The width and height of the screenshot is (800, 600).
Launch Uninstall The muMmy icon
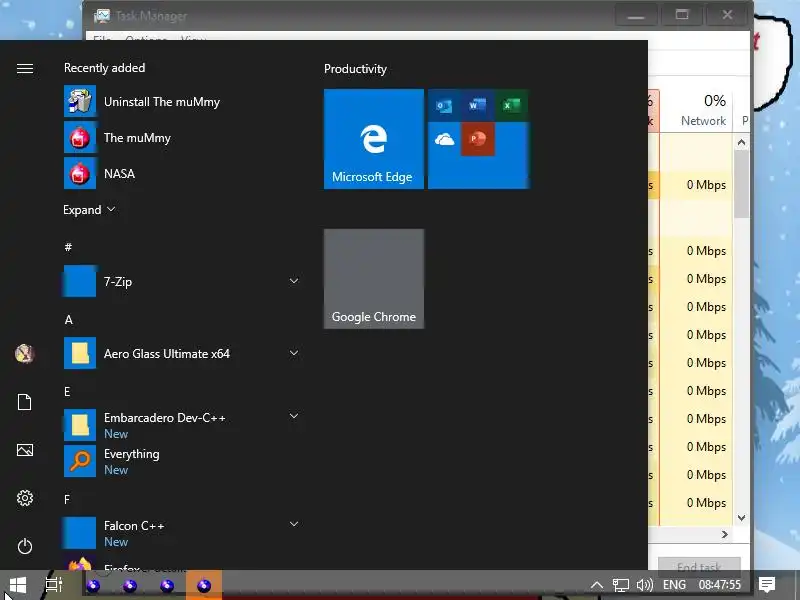80,102
